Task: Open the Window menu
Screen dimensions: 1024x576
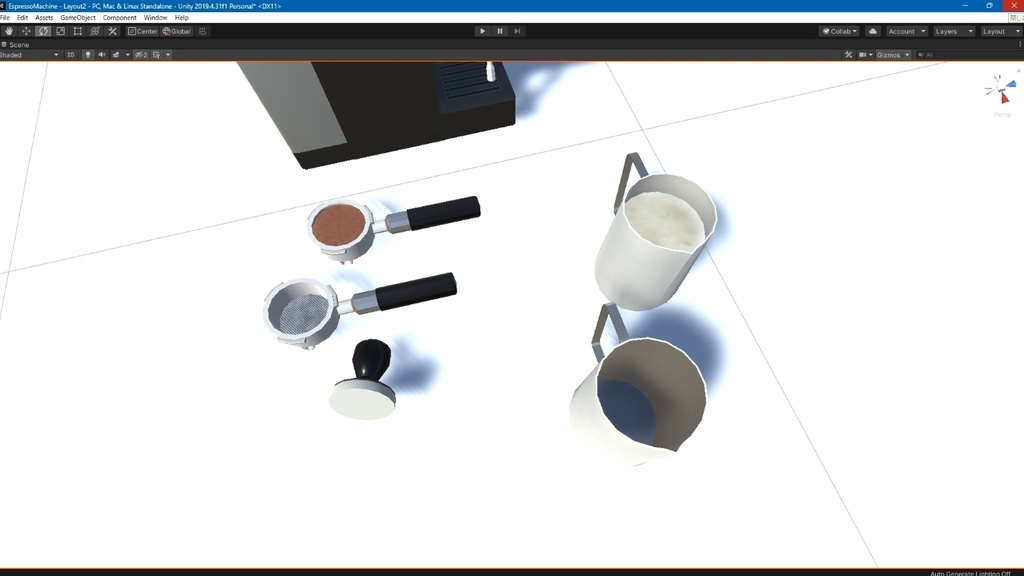Action: point(155,18)
